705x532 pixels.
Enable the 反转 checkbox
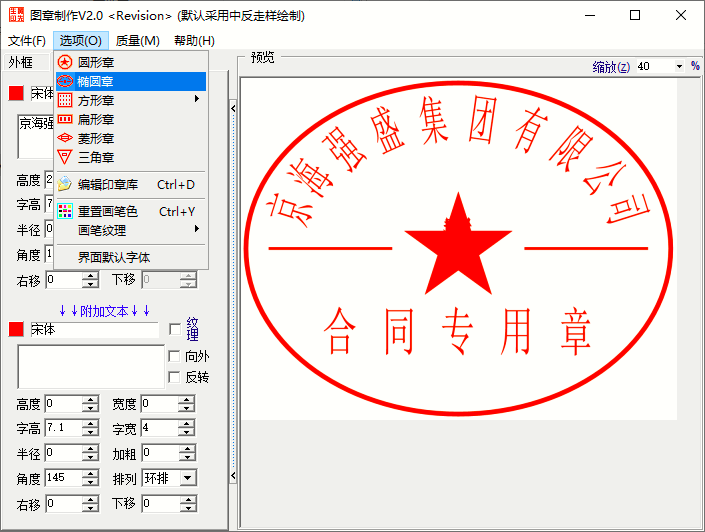pos(174,377)
